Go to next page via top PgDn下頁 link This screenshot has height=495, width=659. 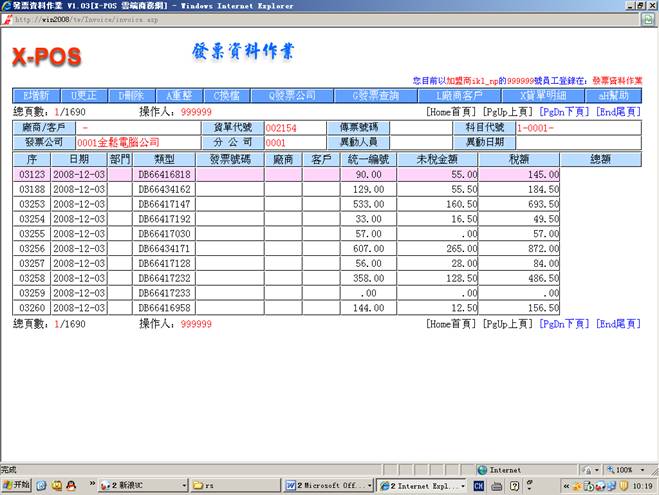[x=565, y=113]
